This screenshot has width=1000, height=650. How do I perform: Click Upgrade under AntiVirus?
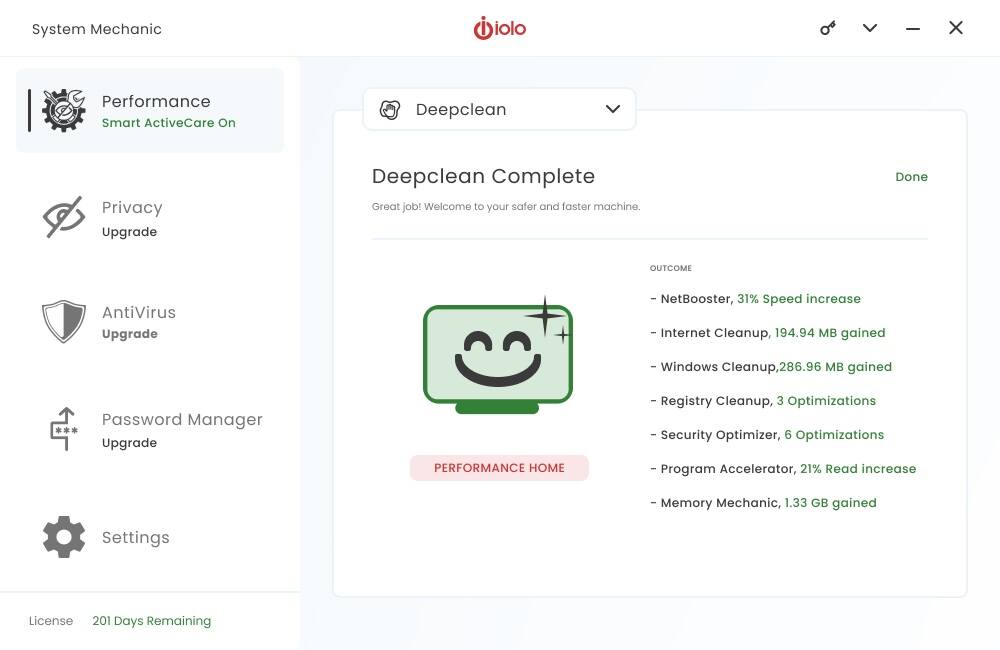pyautogui.click(x=129, y=334)
